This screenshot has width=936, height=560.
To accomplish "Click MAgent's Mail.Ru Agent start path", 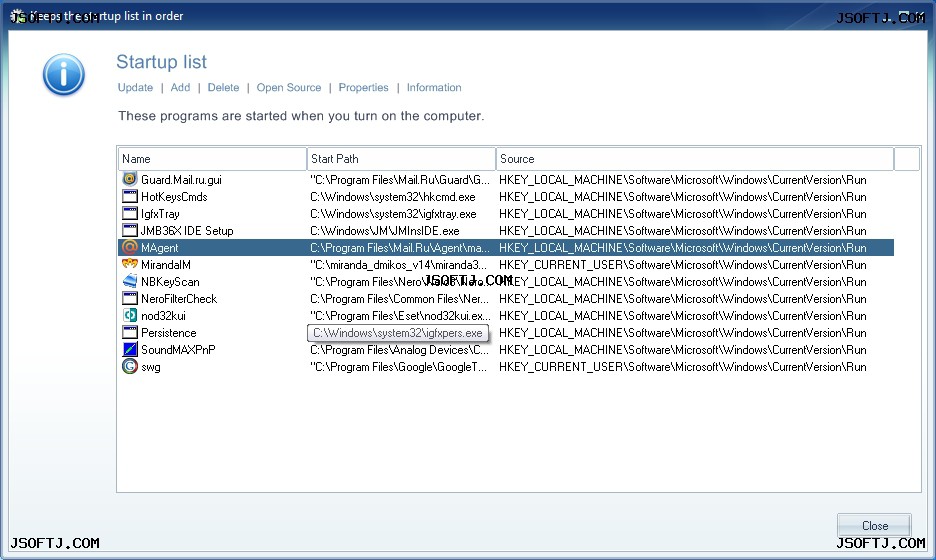I will (x=399, y=248).
